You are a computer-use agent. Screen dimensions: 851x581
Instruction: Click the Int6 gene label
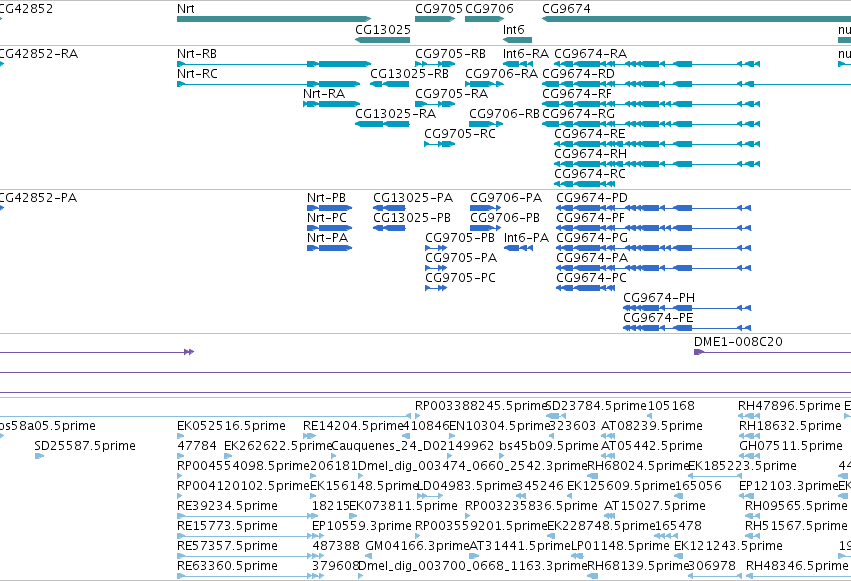coord(513,29)
